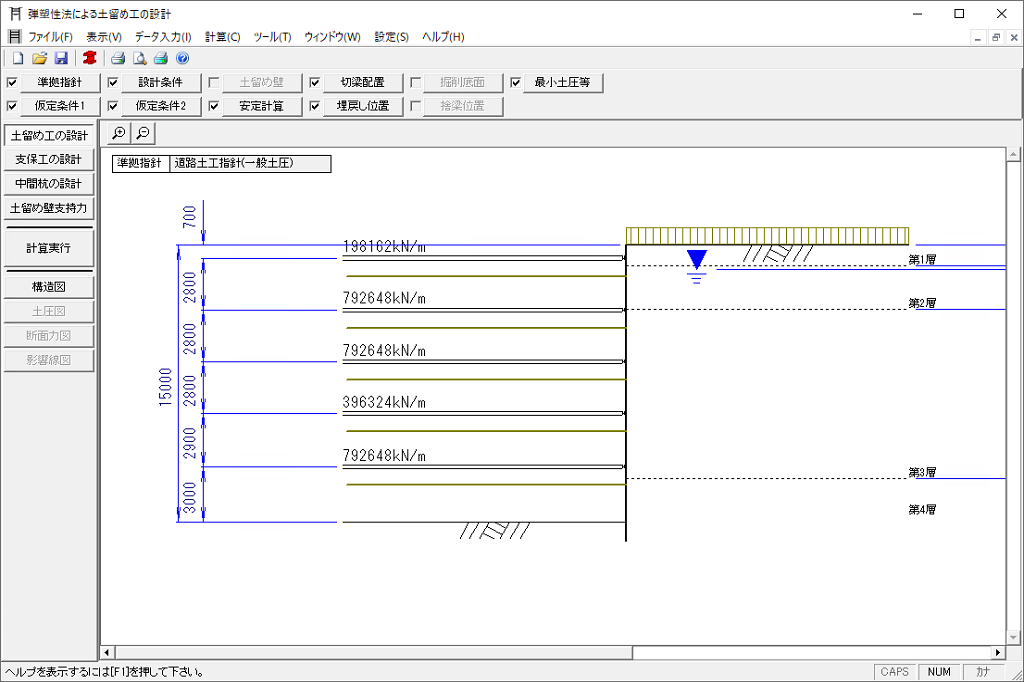The height and width of the screenshot is (682, 1024).
Task: Open a file with the folder icon
Action: point(39,58)
